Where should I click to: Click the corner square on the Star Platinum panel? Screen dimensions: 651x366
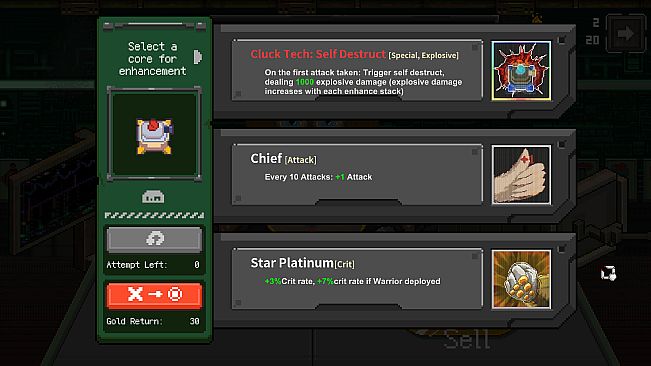tap(561, 249)
